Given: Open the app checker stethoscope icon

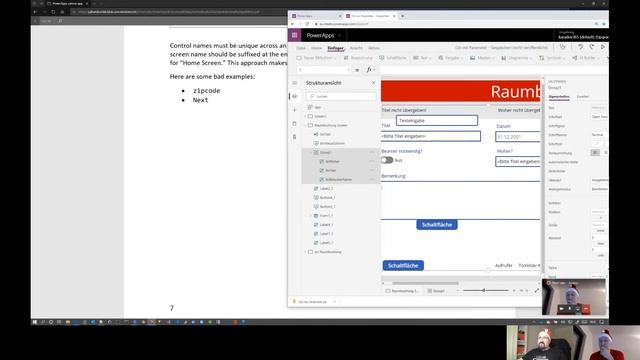Looking at the screenshot, I should 563,47.
